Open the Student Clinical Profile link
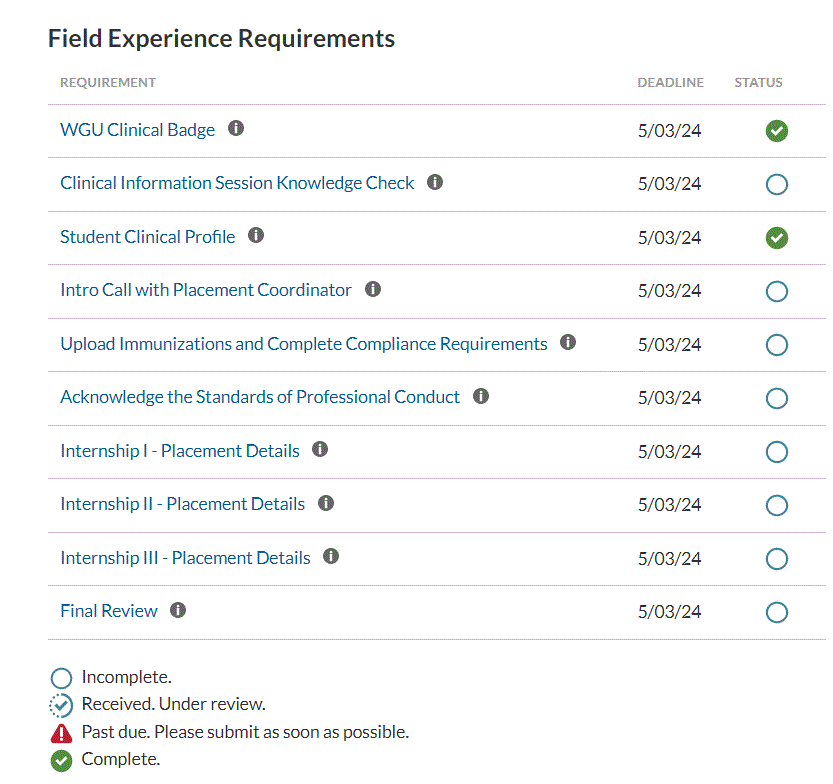833x784 pixels. tap(147, 237)
